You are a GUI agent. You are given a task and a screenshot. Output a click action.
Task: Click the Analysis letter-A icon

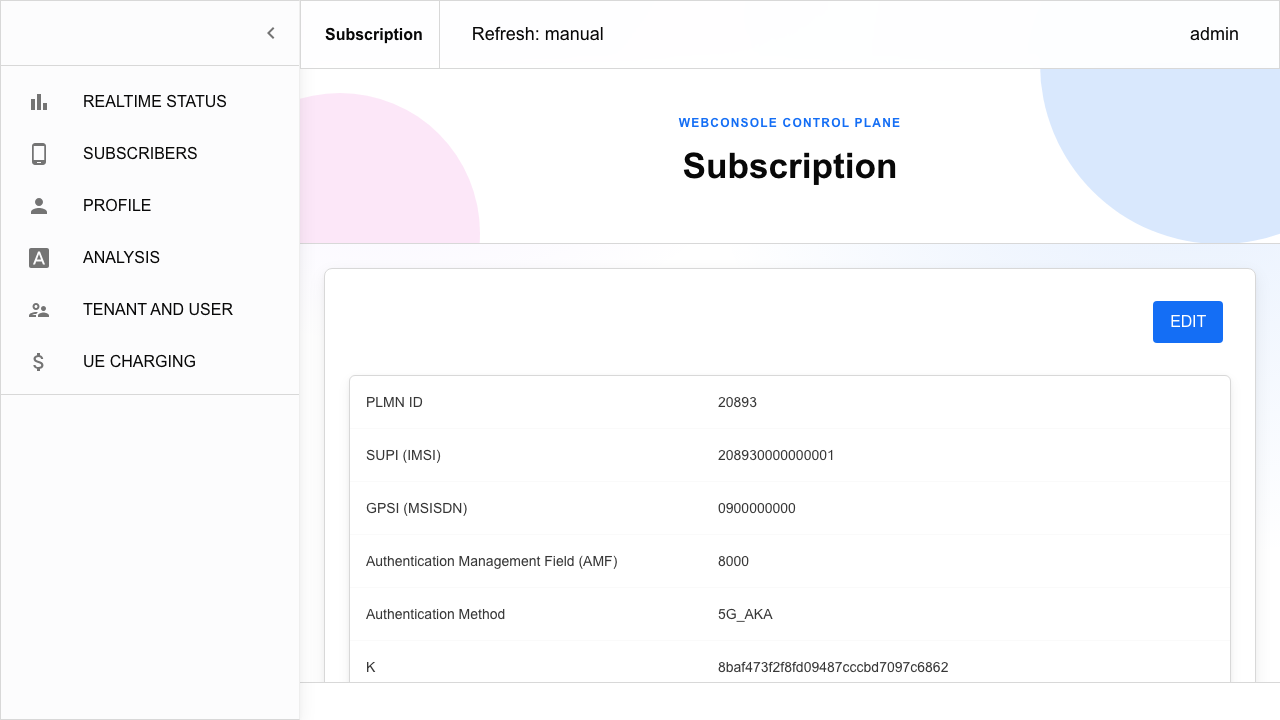point(39,258)
